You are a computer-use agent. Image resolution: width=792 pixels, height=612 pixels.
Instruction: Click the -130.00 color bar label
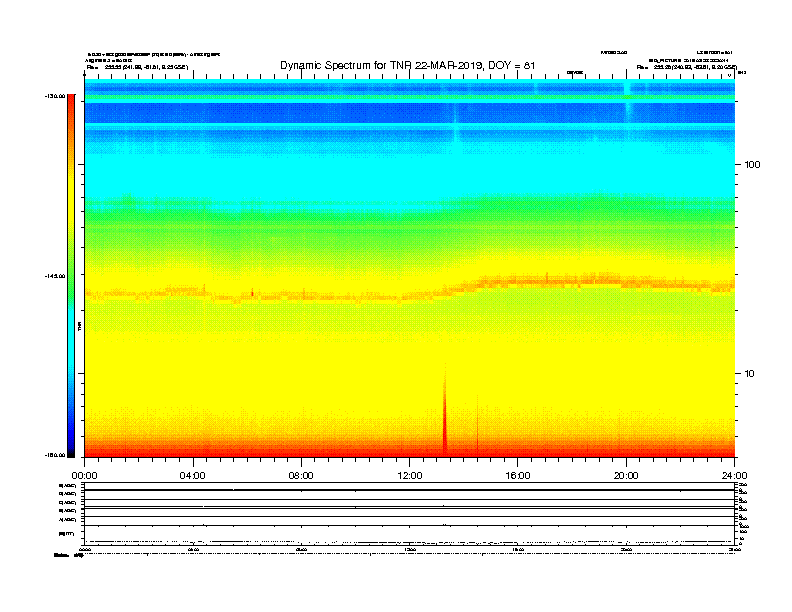pyautogui.click(x=55, y=96)
